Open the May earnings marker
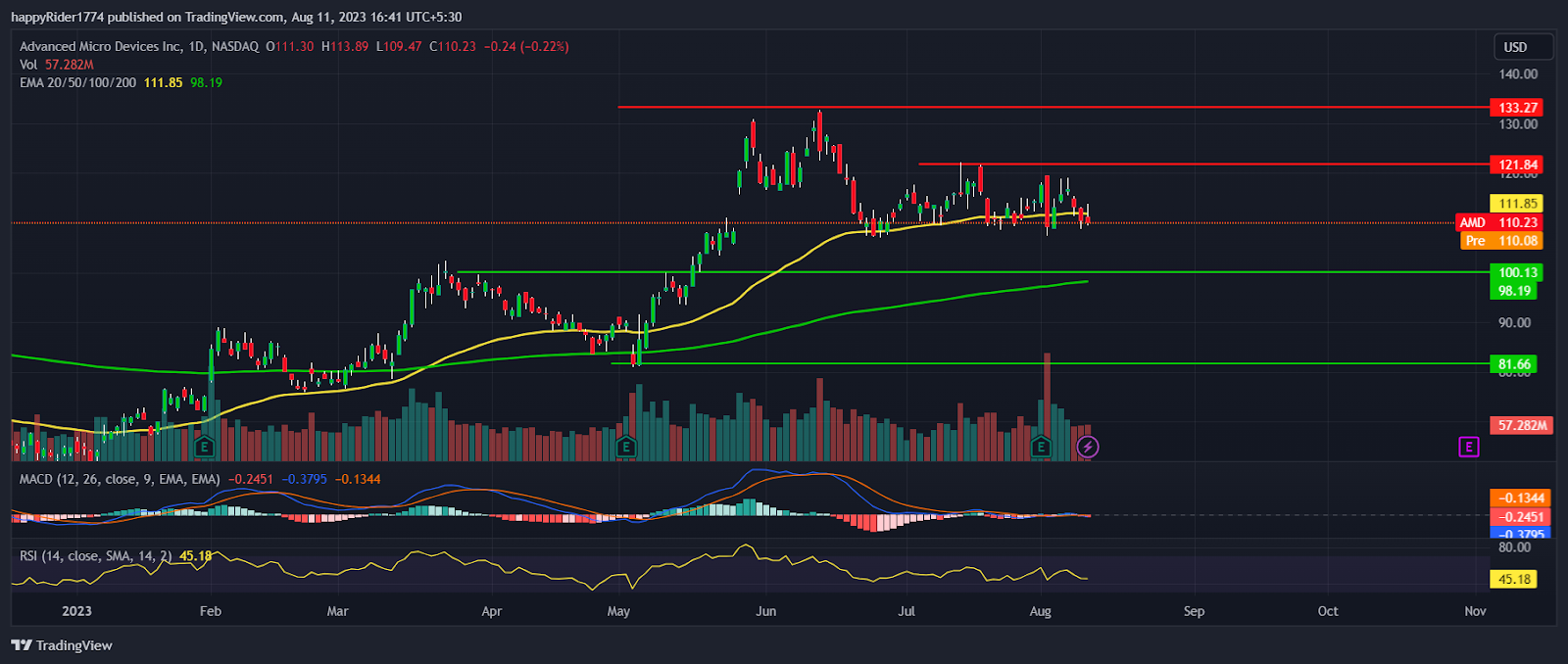Screen dimensions: 1568x664 [626, 448]
